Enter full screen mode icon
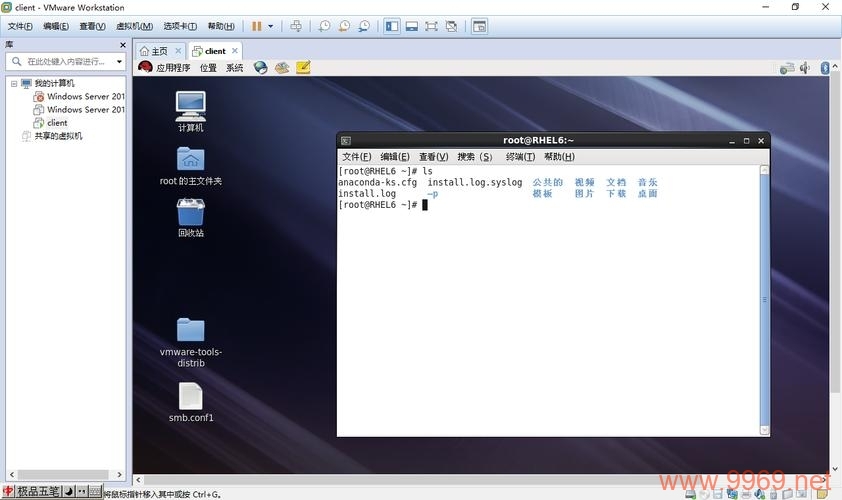Screen dimensions: 842x500 click(431, 26)
